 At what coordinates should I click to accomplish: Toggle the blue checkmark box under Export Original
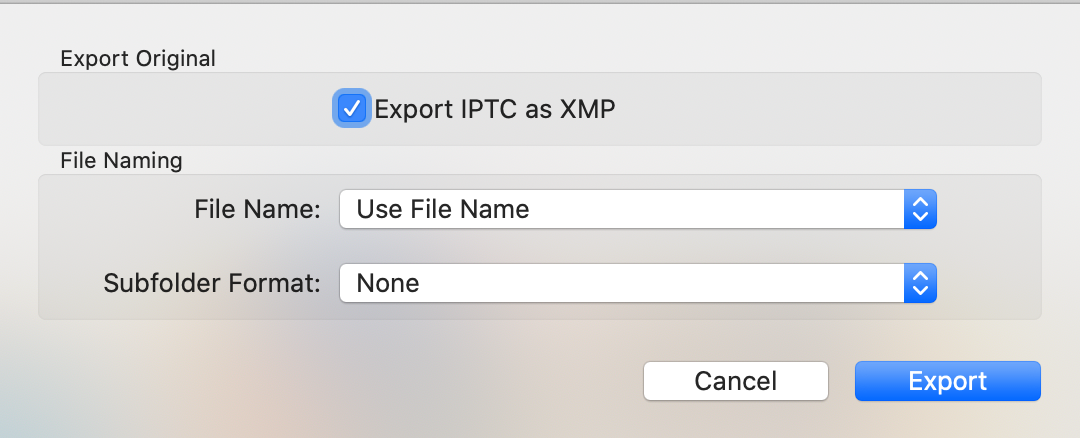352,109
